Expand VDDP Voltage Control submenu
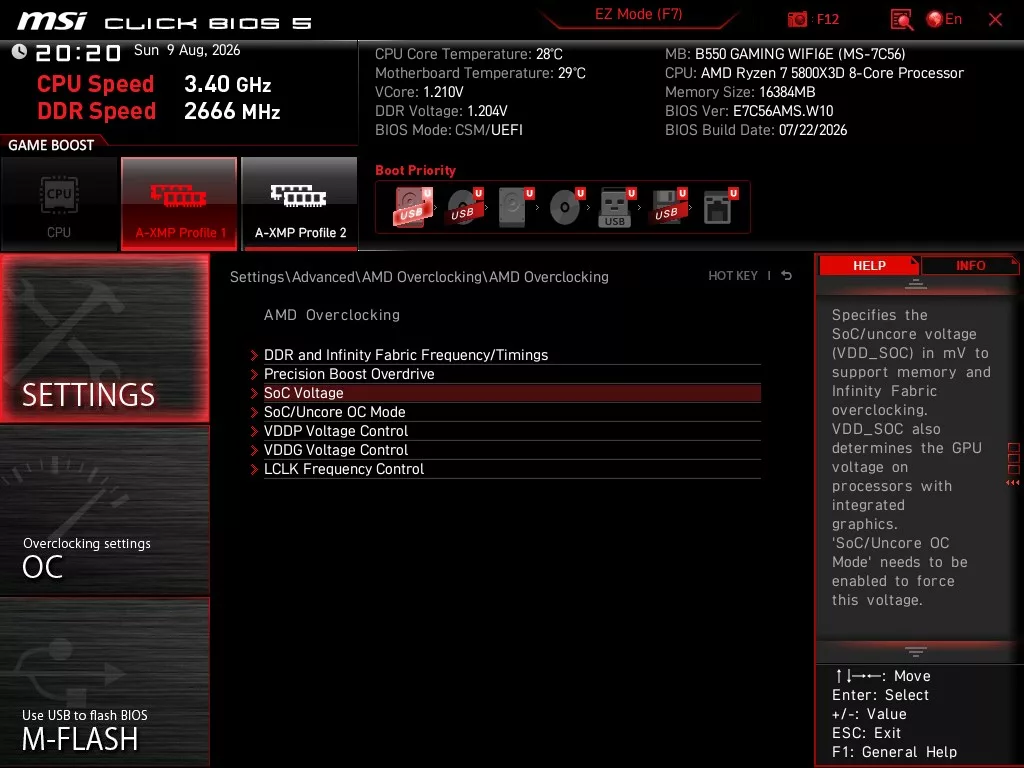This screenshot has height=768, width=1024. point(505,430)
